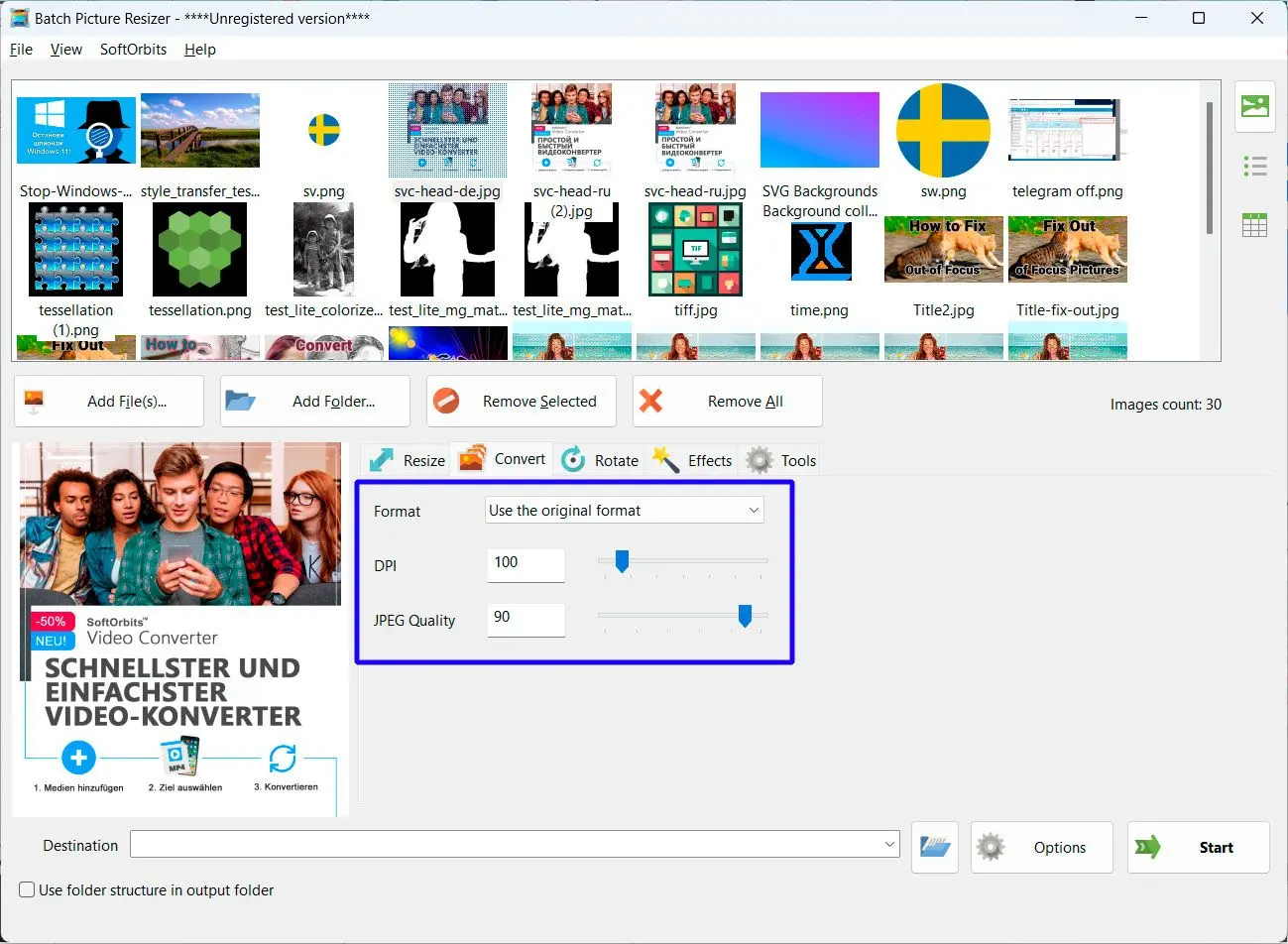
Task: Click the JPEG Quality slider handle
Action: [x=745, y=617]
